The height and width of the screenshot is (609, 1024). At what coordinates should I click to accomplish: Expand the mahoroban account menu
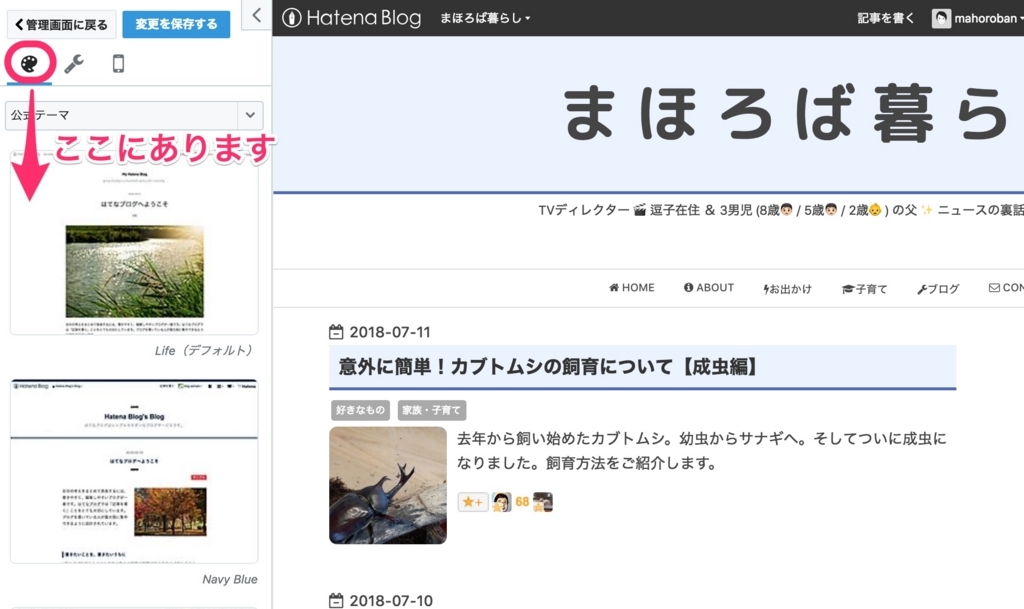pyautogui.click(x=989, y=18)
